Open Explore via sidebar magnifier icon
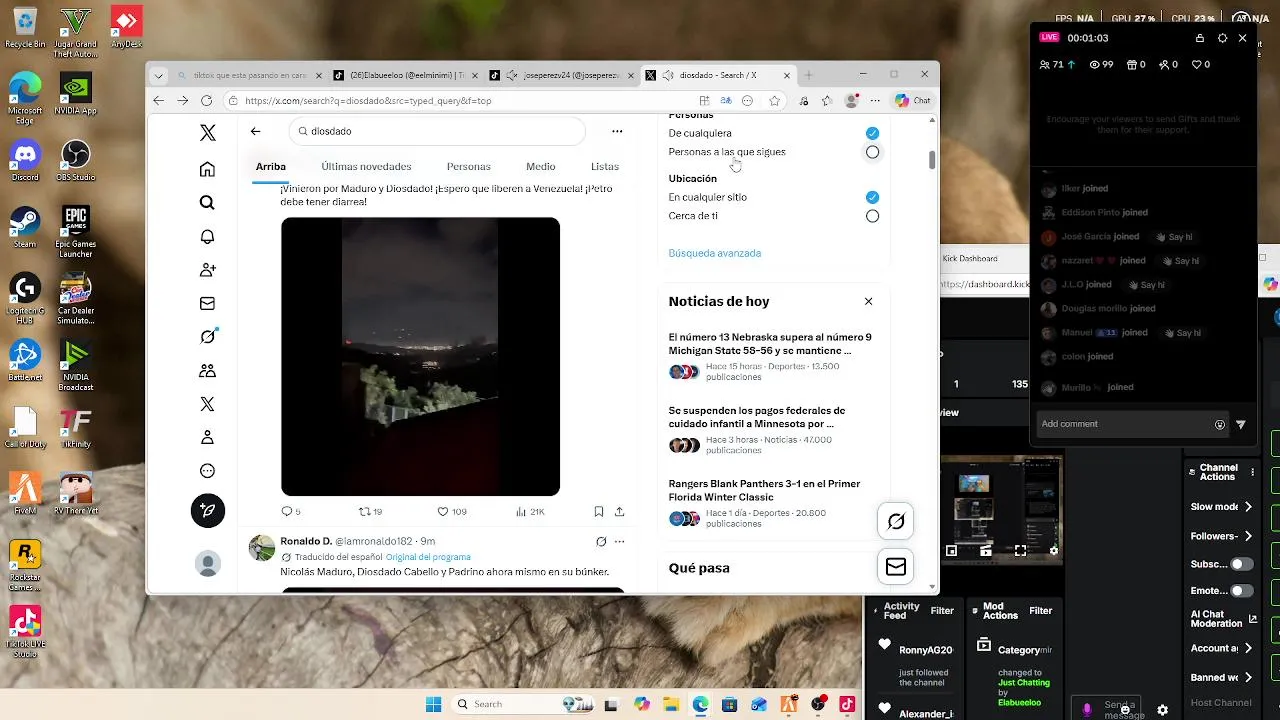This screenshot has width=1280, height=720. click(x=207, y=203)
